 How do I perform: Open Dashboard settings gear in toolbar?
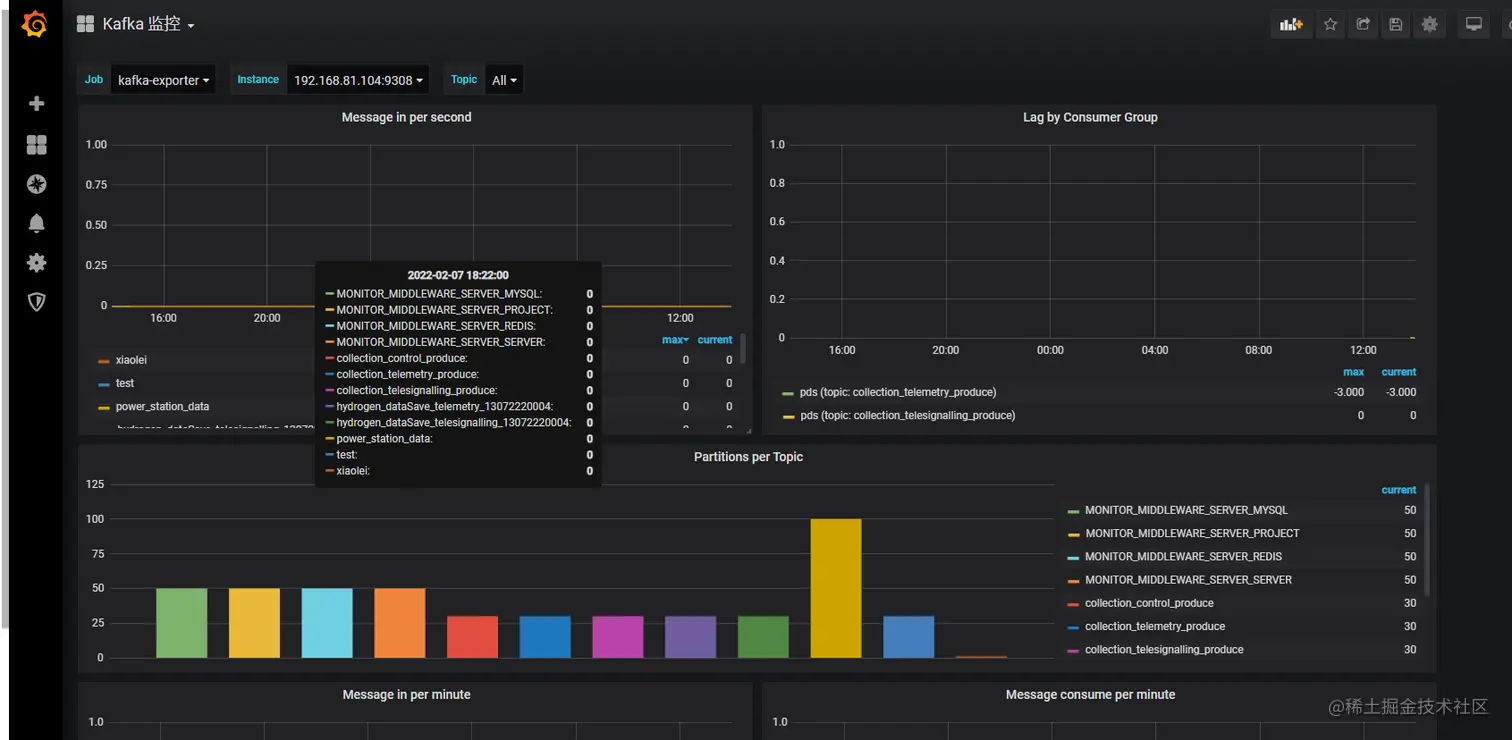click(1430, 25)
